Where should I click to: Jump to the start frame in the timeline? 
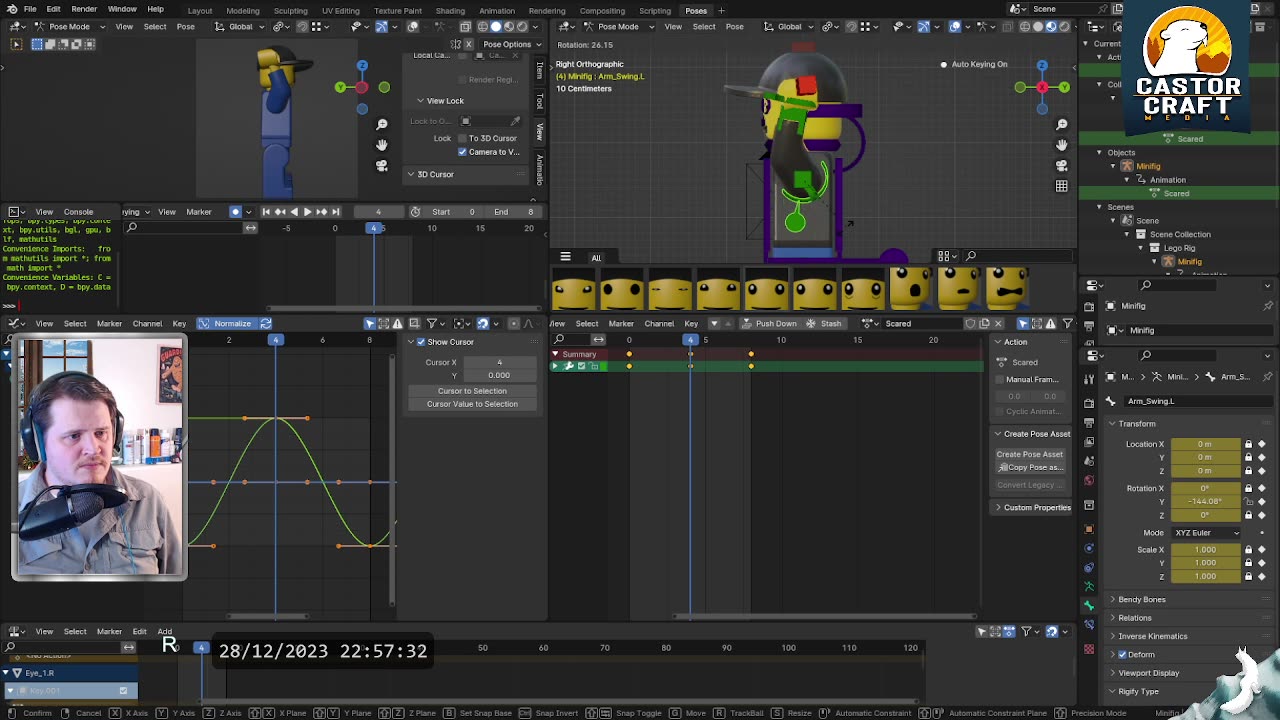pyautogui.click(x=266, y=212)
